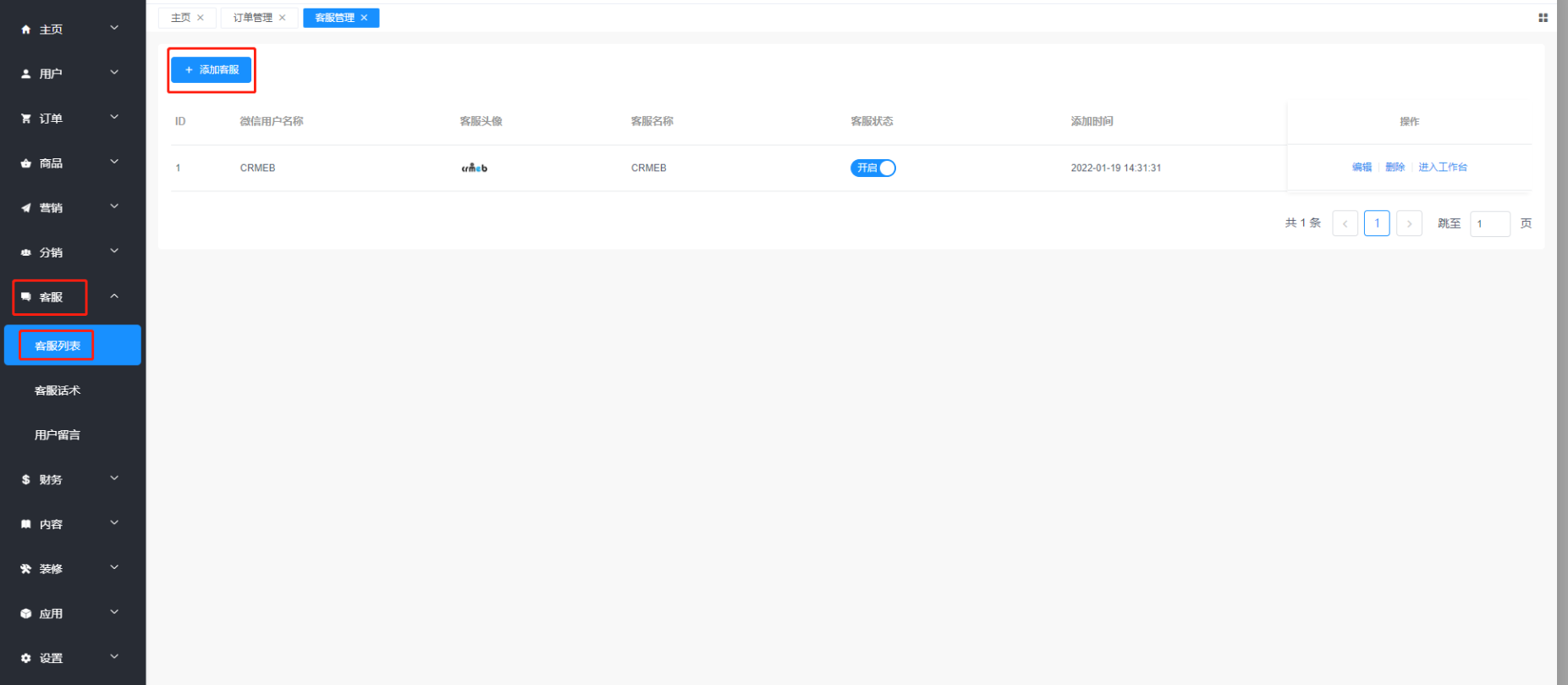This screenshot has width=1568, height=685.
Task: Toggle CRMEB customer service status switch
Action: (x=872, y=168)
